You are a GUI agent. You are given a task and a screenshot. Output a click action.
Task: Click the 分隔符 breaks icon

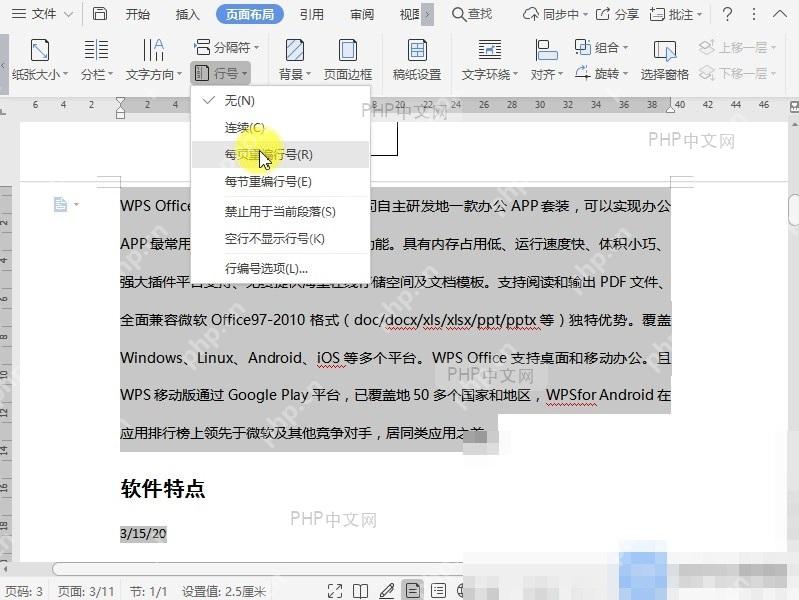click(202, 47)
